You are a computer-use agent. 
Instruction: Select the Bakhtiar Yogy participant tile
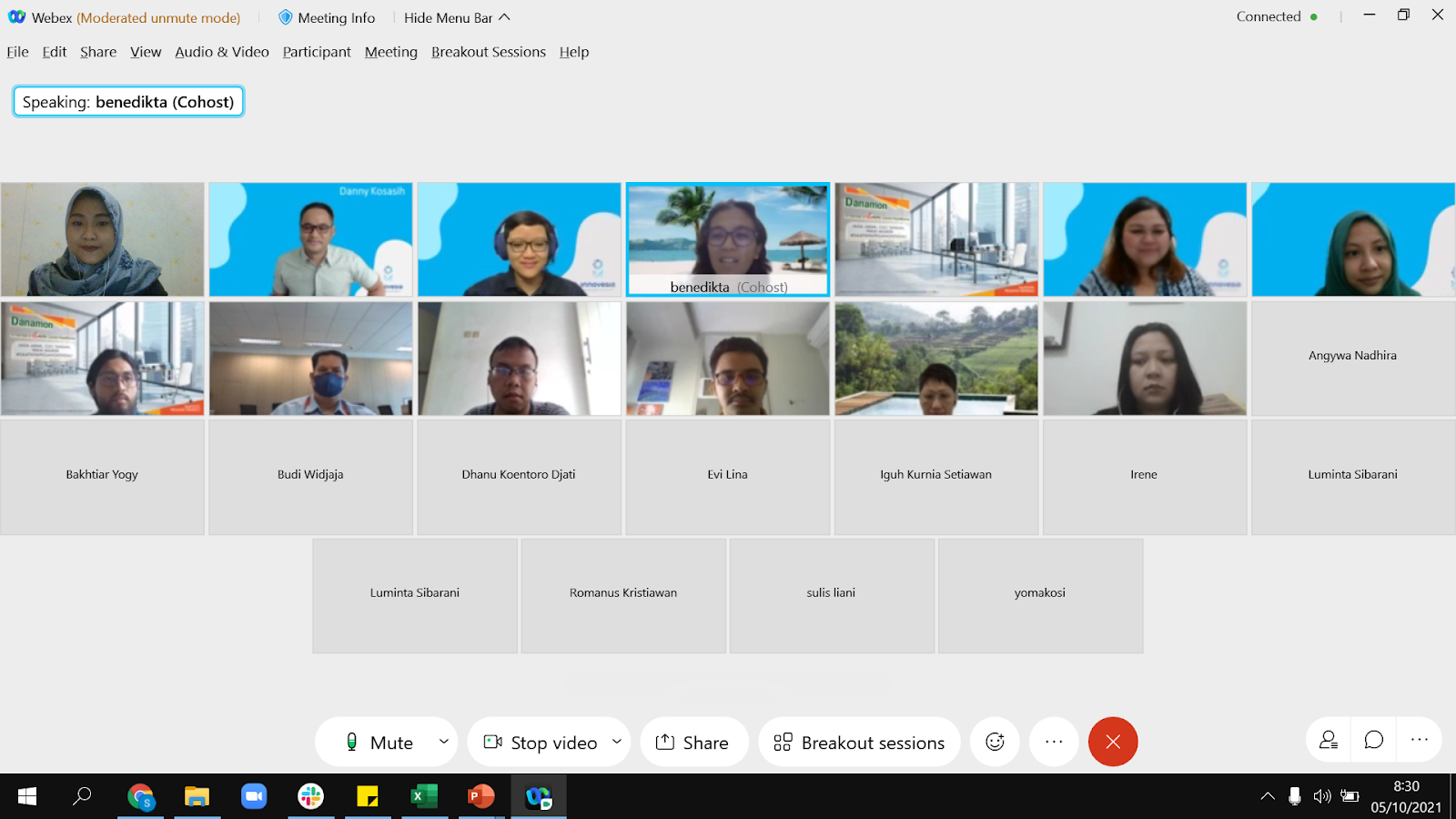pos(102,477)
